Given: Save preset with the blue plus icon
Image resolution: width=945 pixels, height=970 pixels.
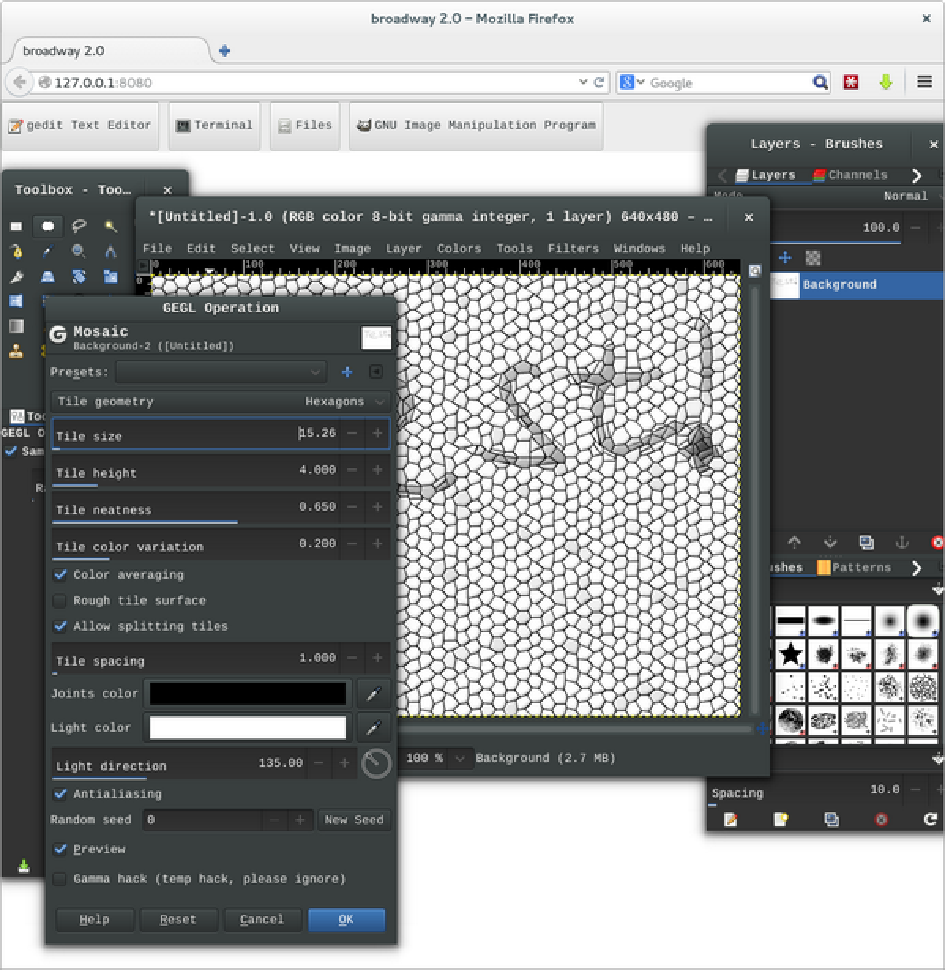Looking at the screenshot, I should pyautogui.click(x=347, y=372).
